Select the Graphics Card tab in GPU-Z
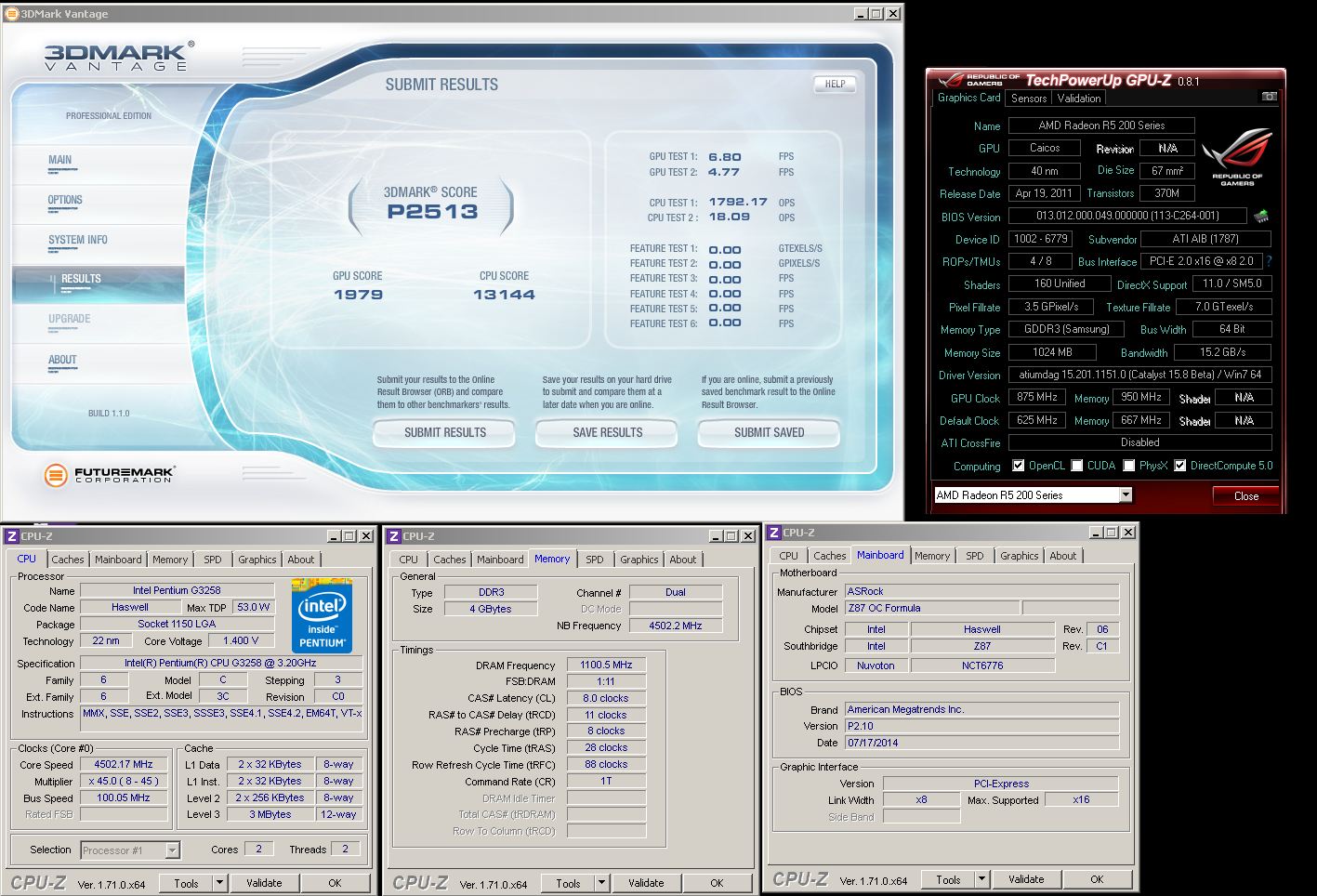Image resolution: width=1317 pixels, height=896 pixels. point(968,98)
